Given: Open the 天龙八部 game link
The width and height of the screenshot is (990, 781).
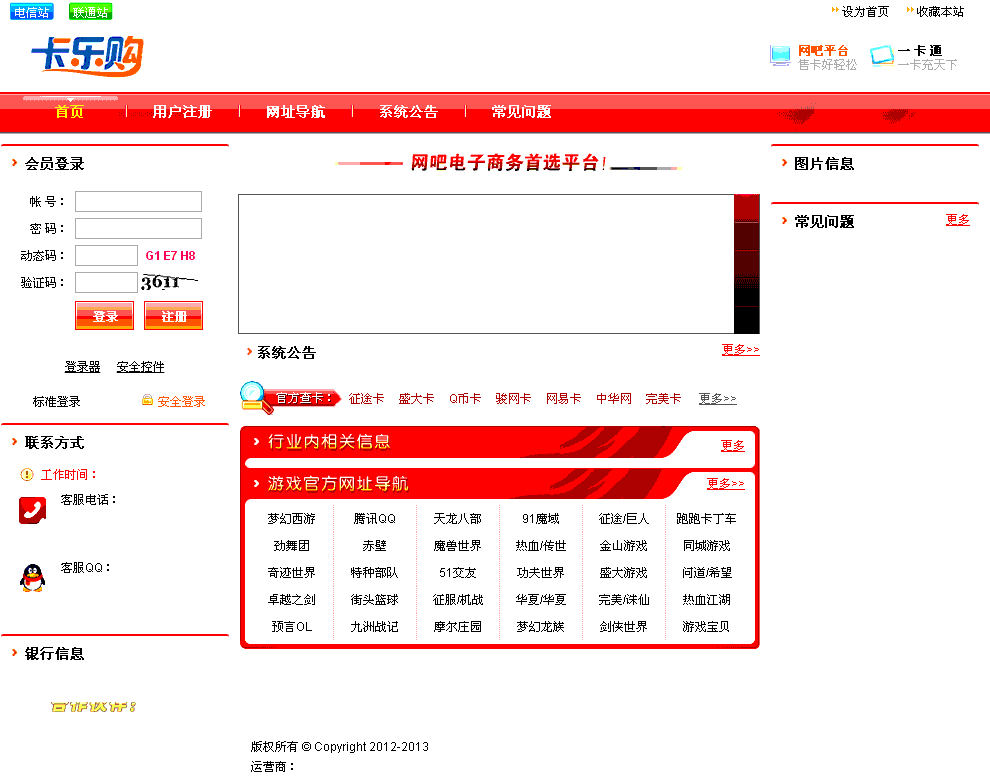Looking at the screenshot, I should 457,518.
